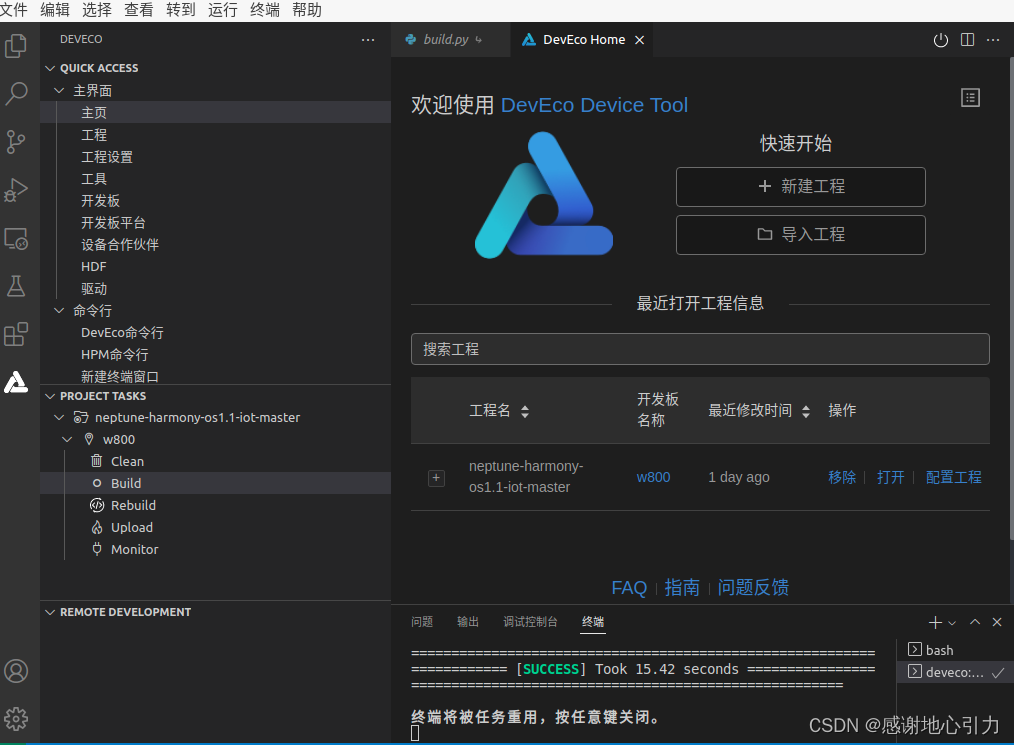Open the 文件 menu

(x=14, y=10)
